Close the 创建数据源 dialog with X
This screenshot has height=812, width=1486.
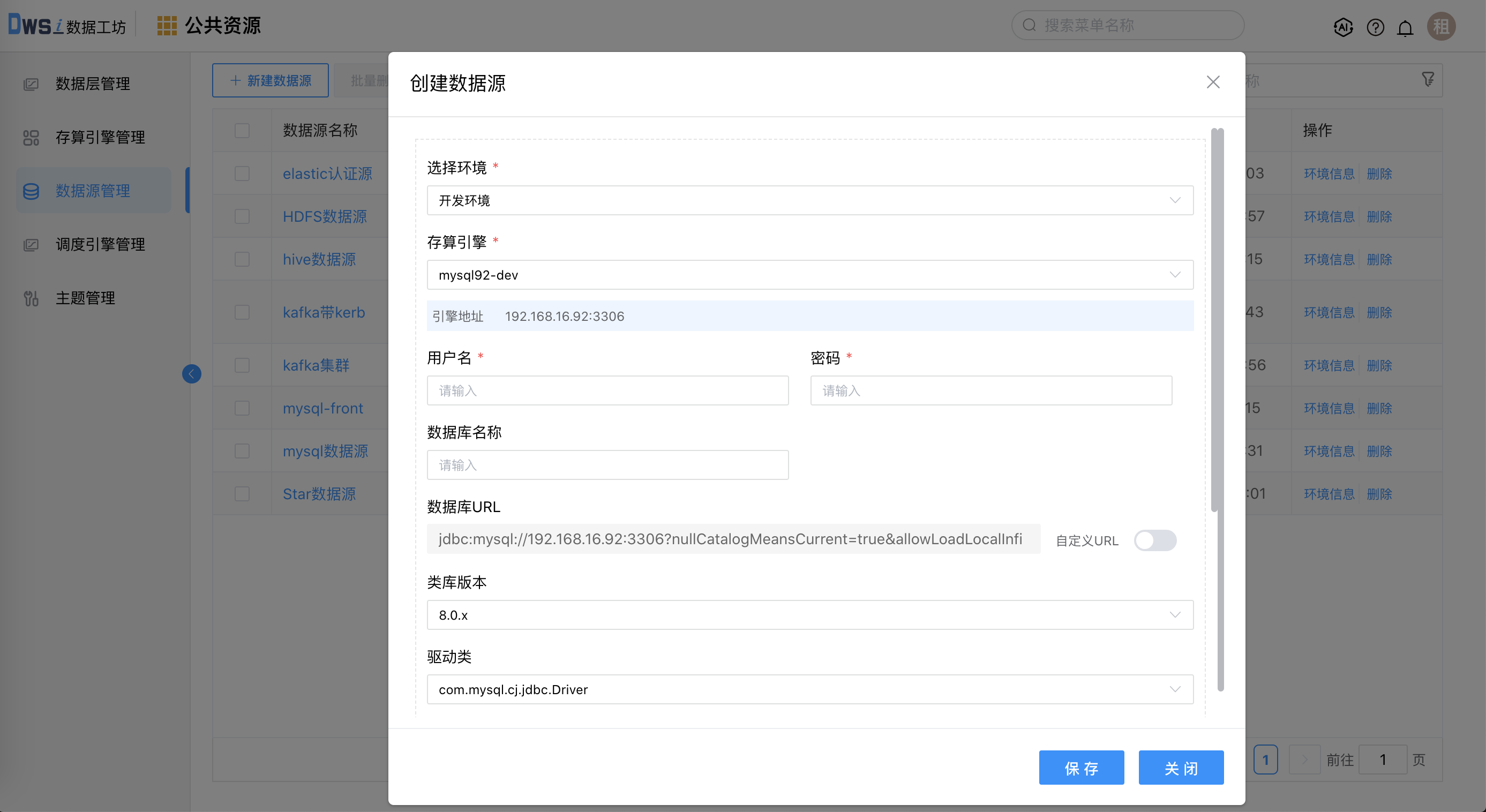(1213, 82)
